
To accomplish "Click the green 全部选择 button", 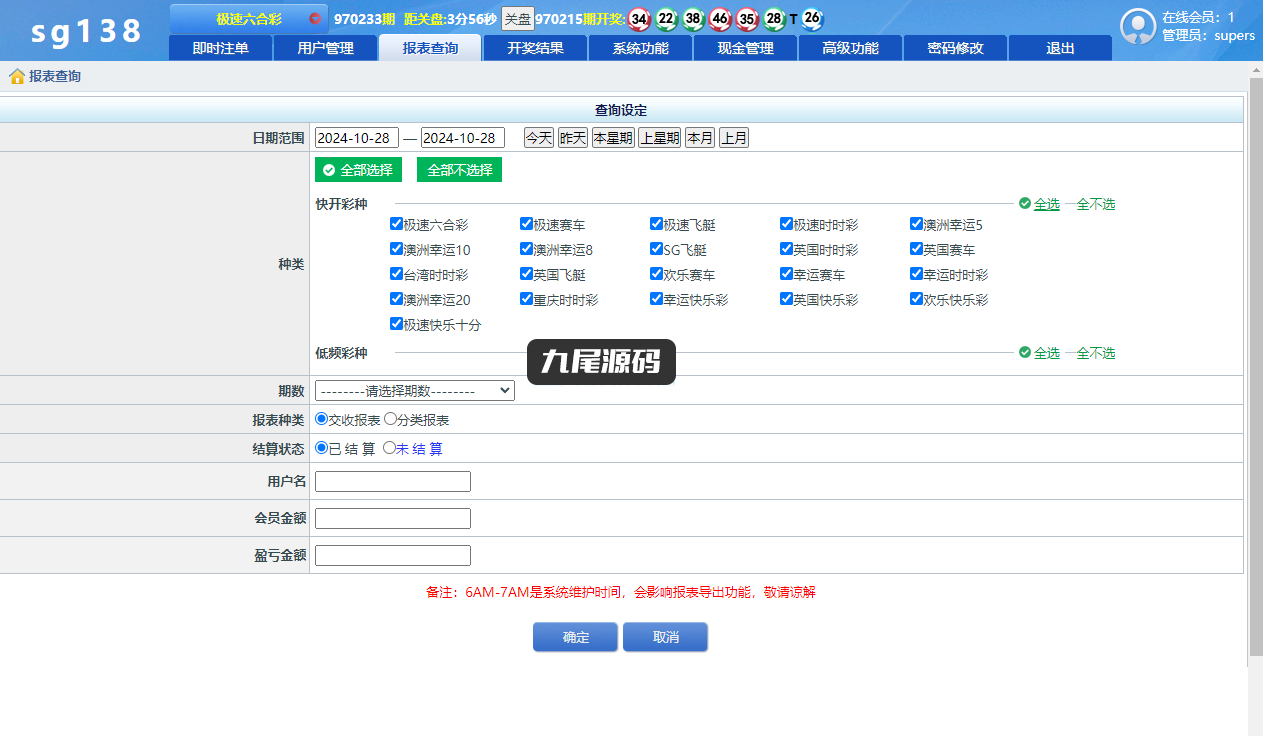I will click(x=358, y=170).
